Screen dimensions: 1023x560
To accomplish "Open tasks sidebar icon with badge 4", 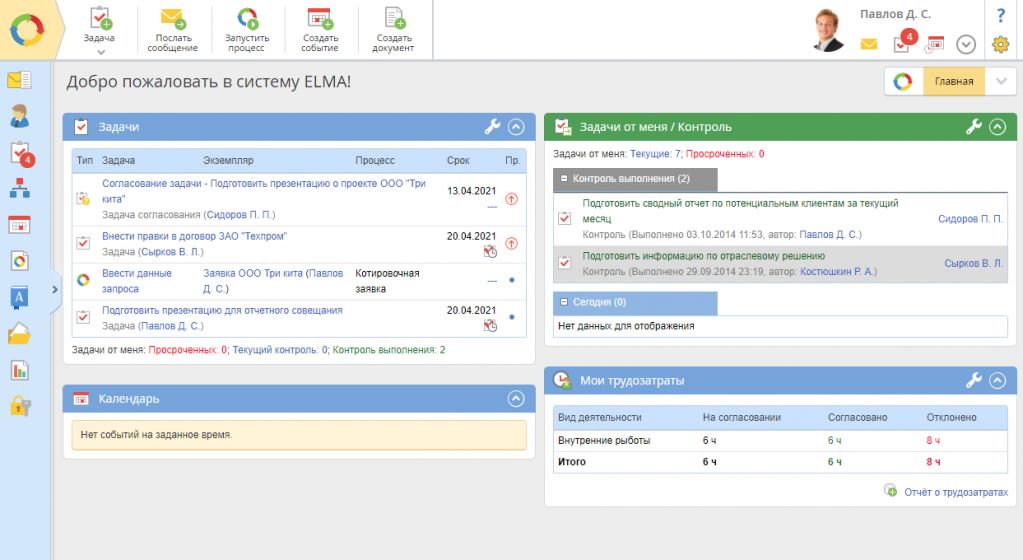I will click(x=20, y=153).
